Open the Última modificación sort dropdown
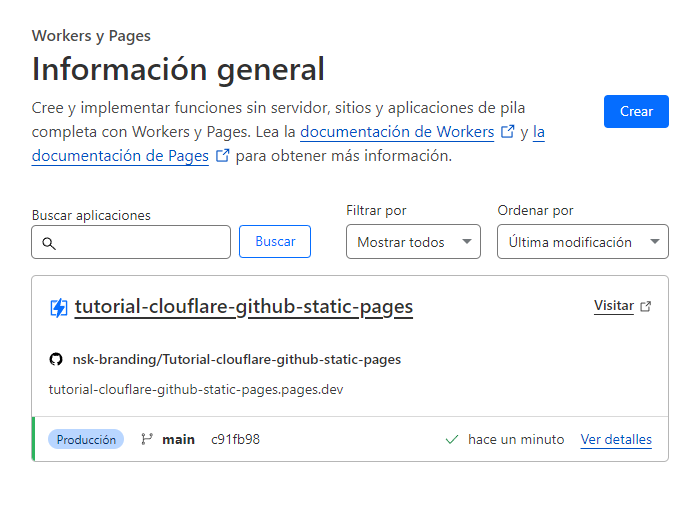 tap(583, 242)
